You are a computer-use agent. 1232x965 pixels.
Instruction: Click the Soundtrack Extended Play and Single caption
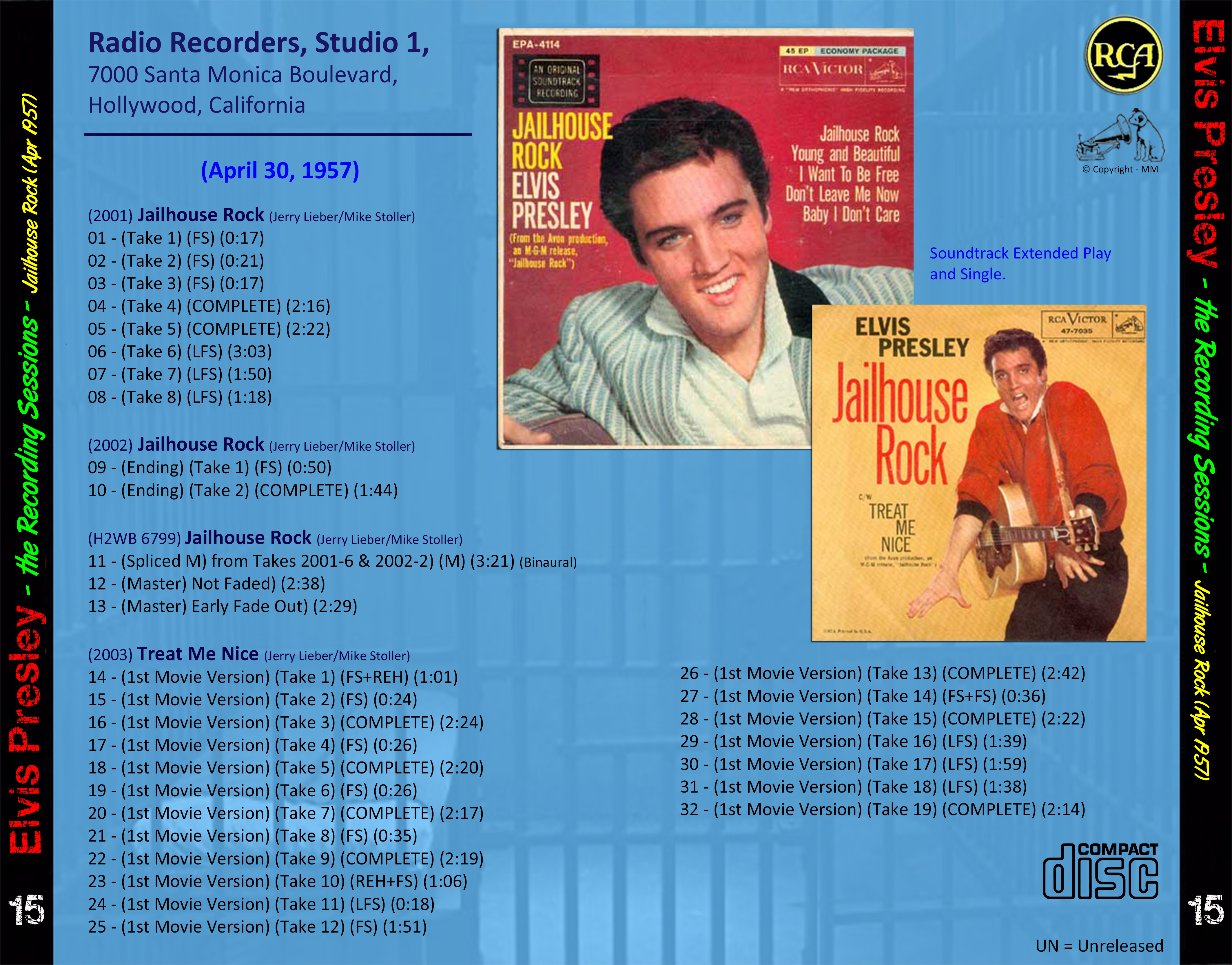[1020, 264]
